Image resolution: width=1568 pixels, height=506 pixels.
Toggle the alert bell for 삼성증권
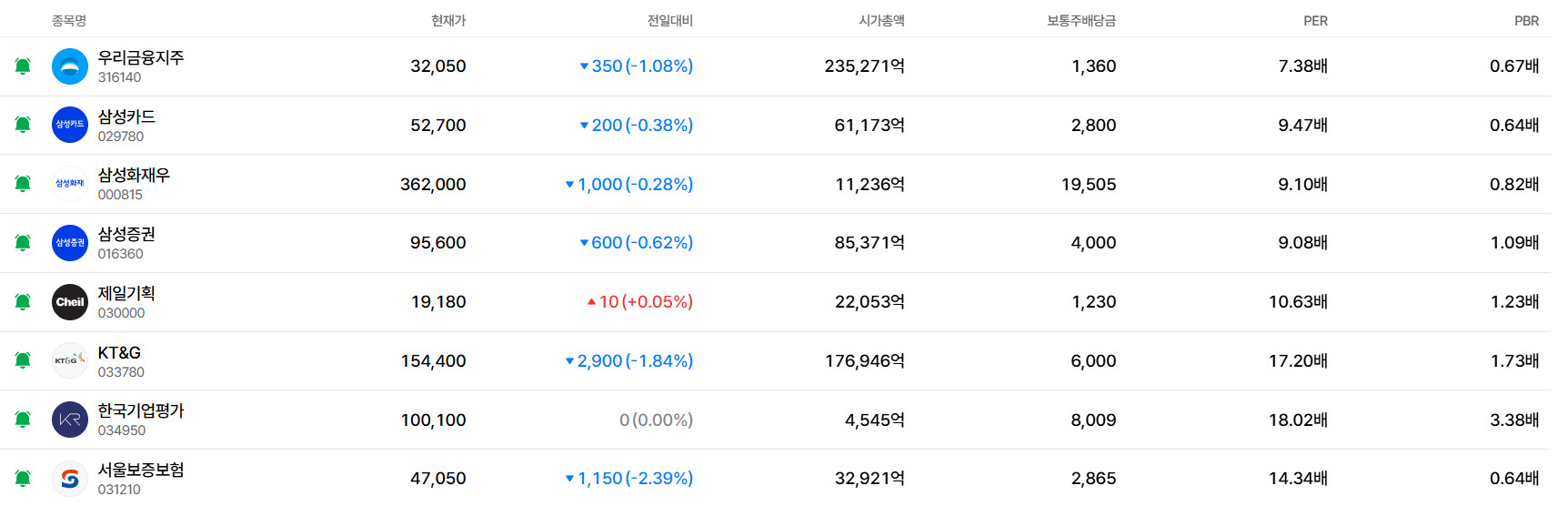tap(23, 243)
